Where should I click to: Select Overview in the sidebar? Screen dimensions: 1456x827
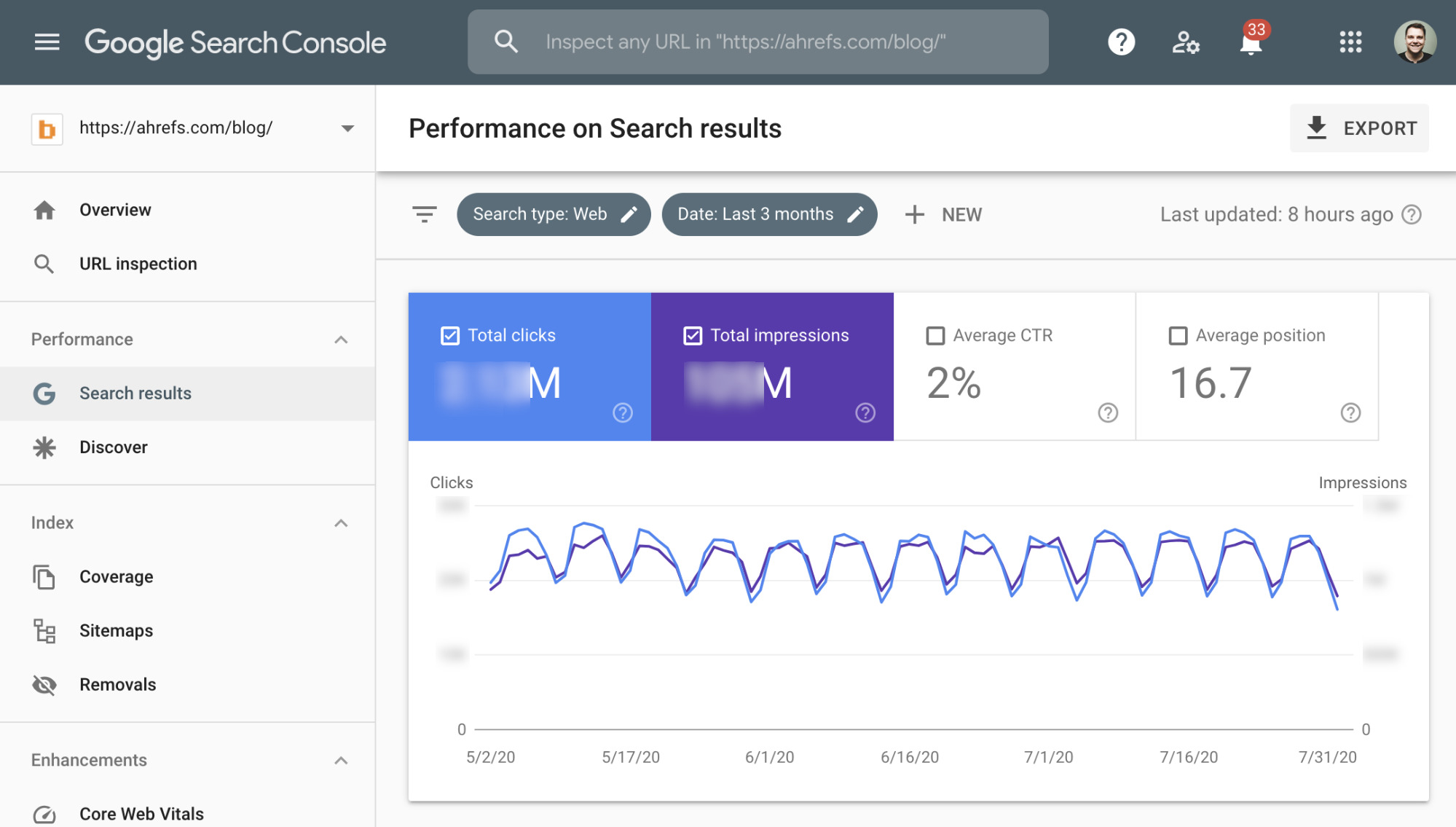tap(116, 210)
